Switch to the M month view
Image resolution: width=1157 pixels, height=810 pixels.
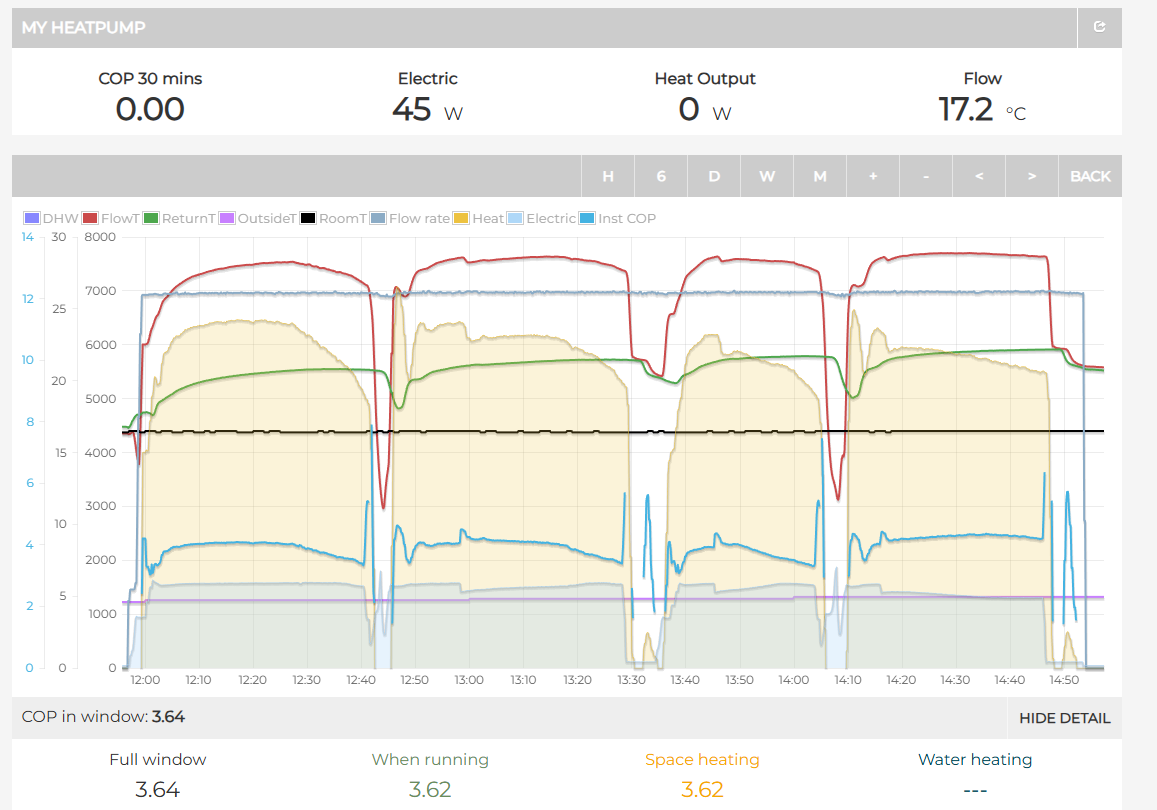click(x=820, y=176)
